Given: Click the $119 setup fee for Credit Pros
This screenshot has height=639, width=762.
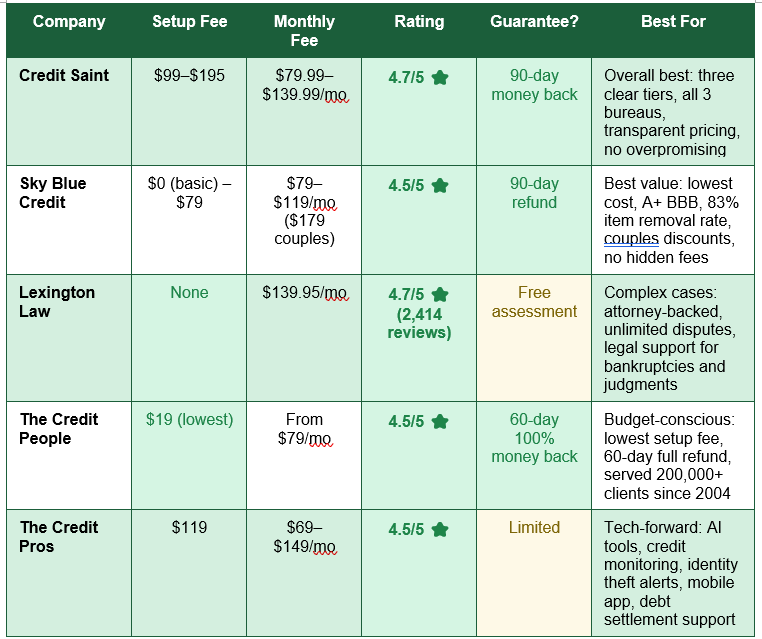Looking at the screenshot, I should (x=190, y=527).
